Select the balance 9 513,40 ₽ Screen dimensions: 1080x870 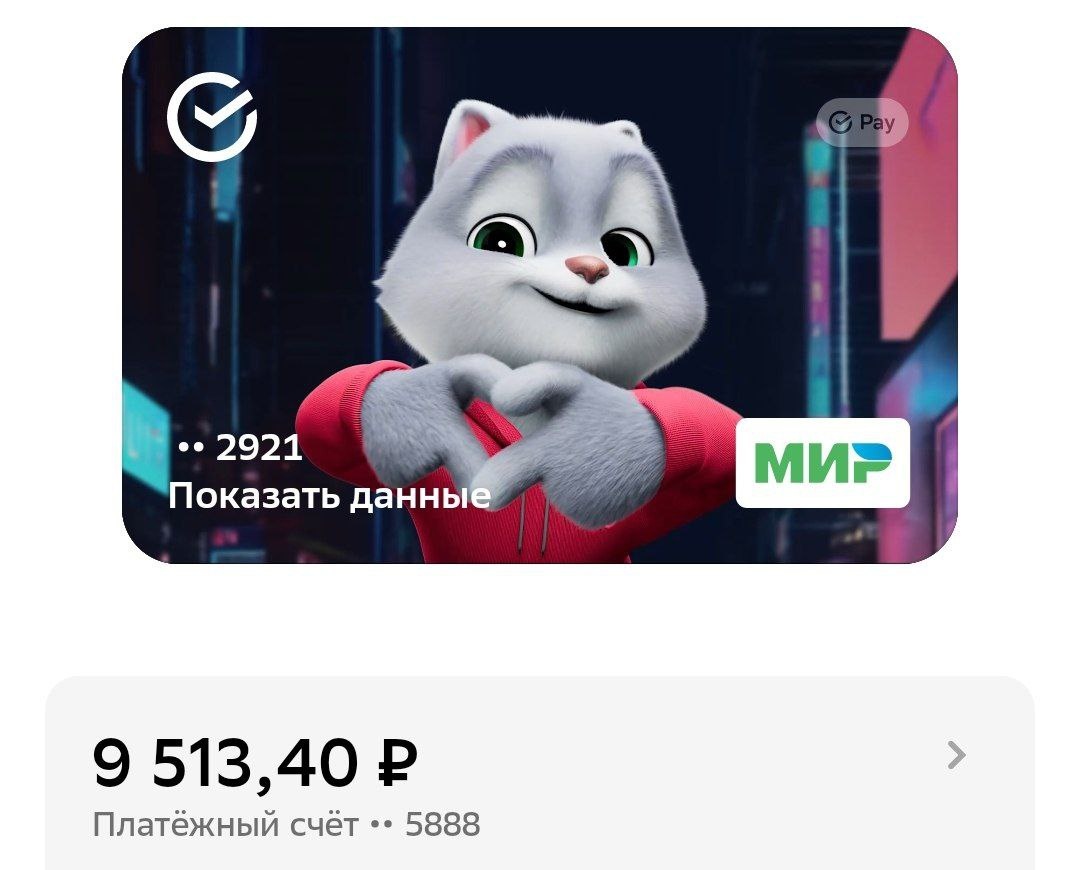[x=255, y=764]
